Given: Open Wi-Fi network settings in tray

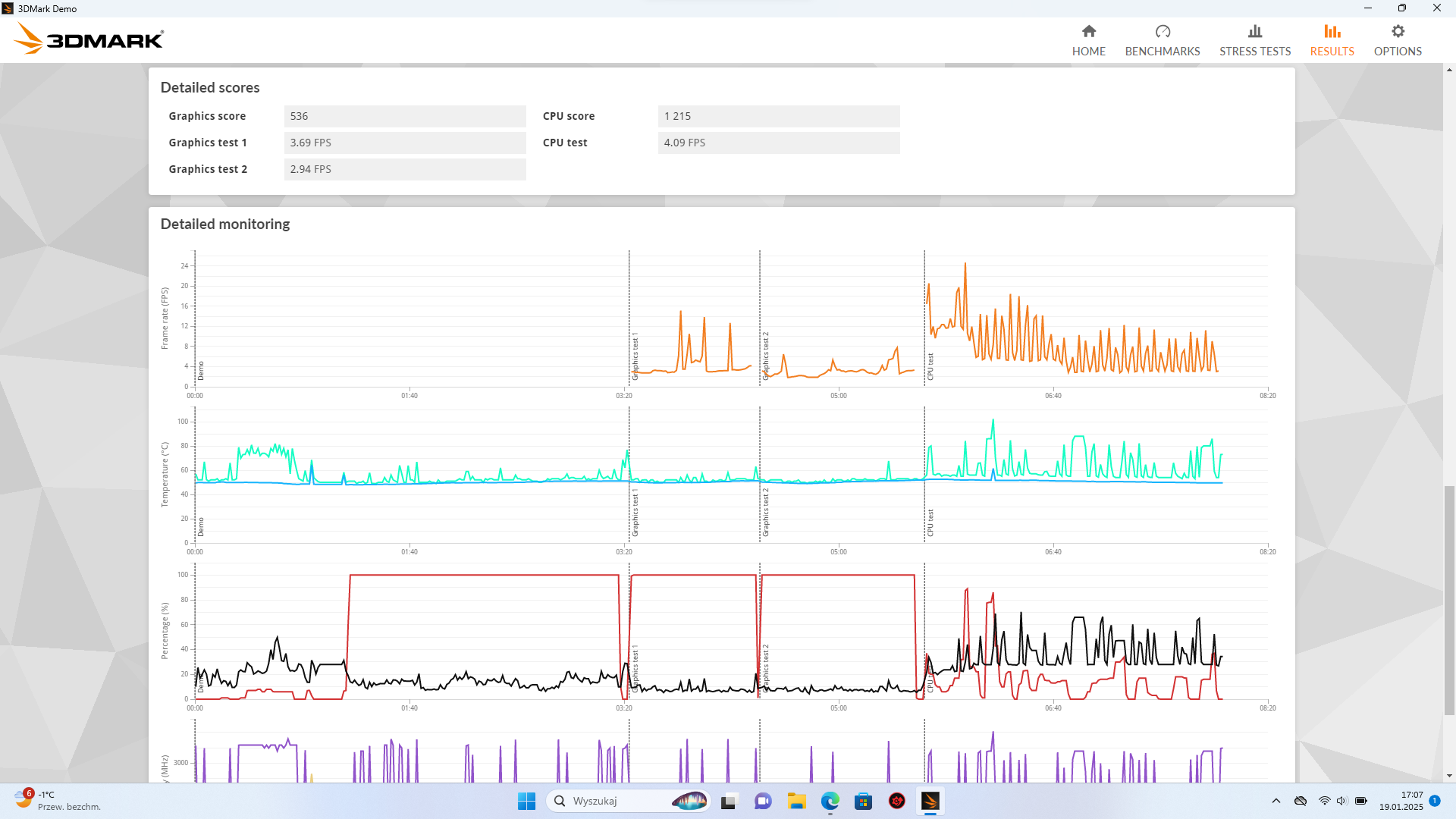Looking at the screenshot, I should 1324,801.
